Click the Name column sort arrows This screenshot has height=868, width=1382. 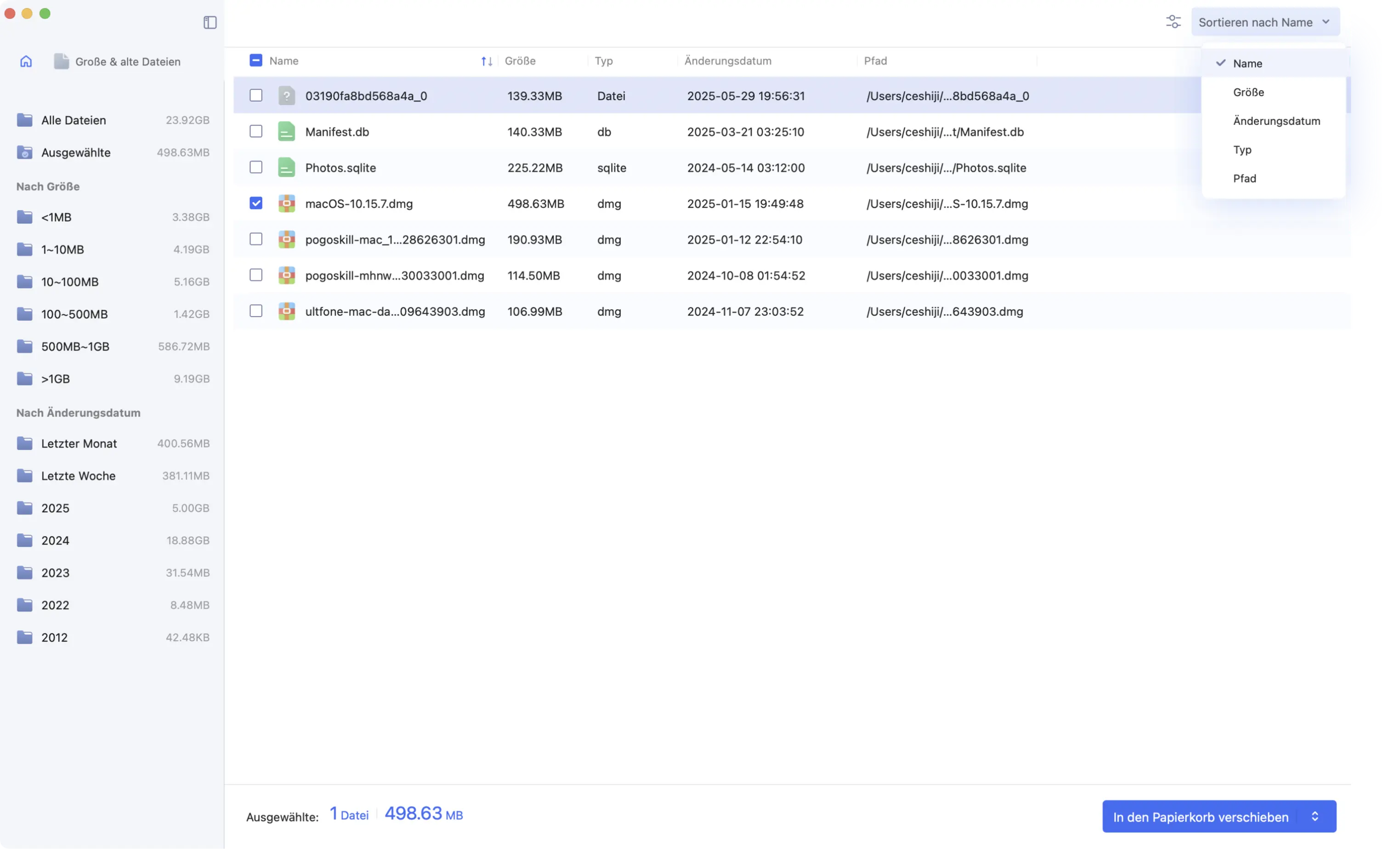(x=487, y=62)
